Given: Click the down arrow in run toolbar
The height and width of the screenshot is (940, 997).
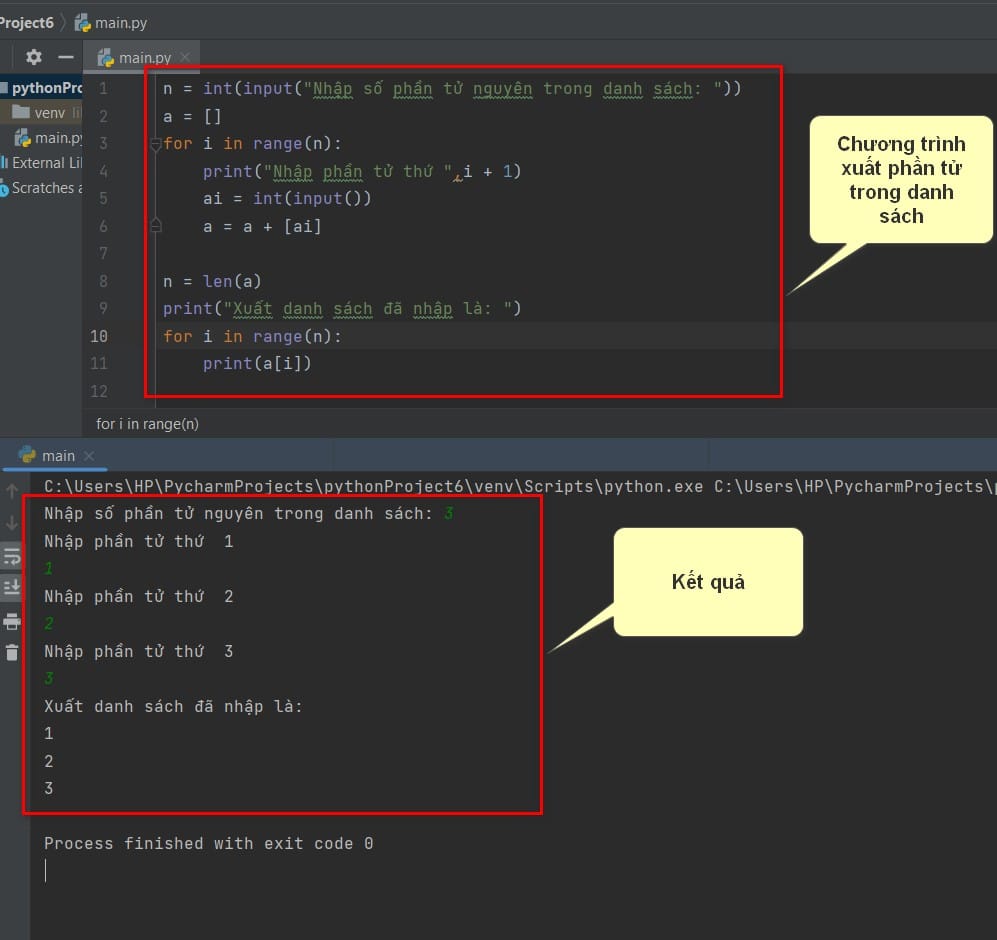Looking at the screenshot, I should [12, 523].
